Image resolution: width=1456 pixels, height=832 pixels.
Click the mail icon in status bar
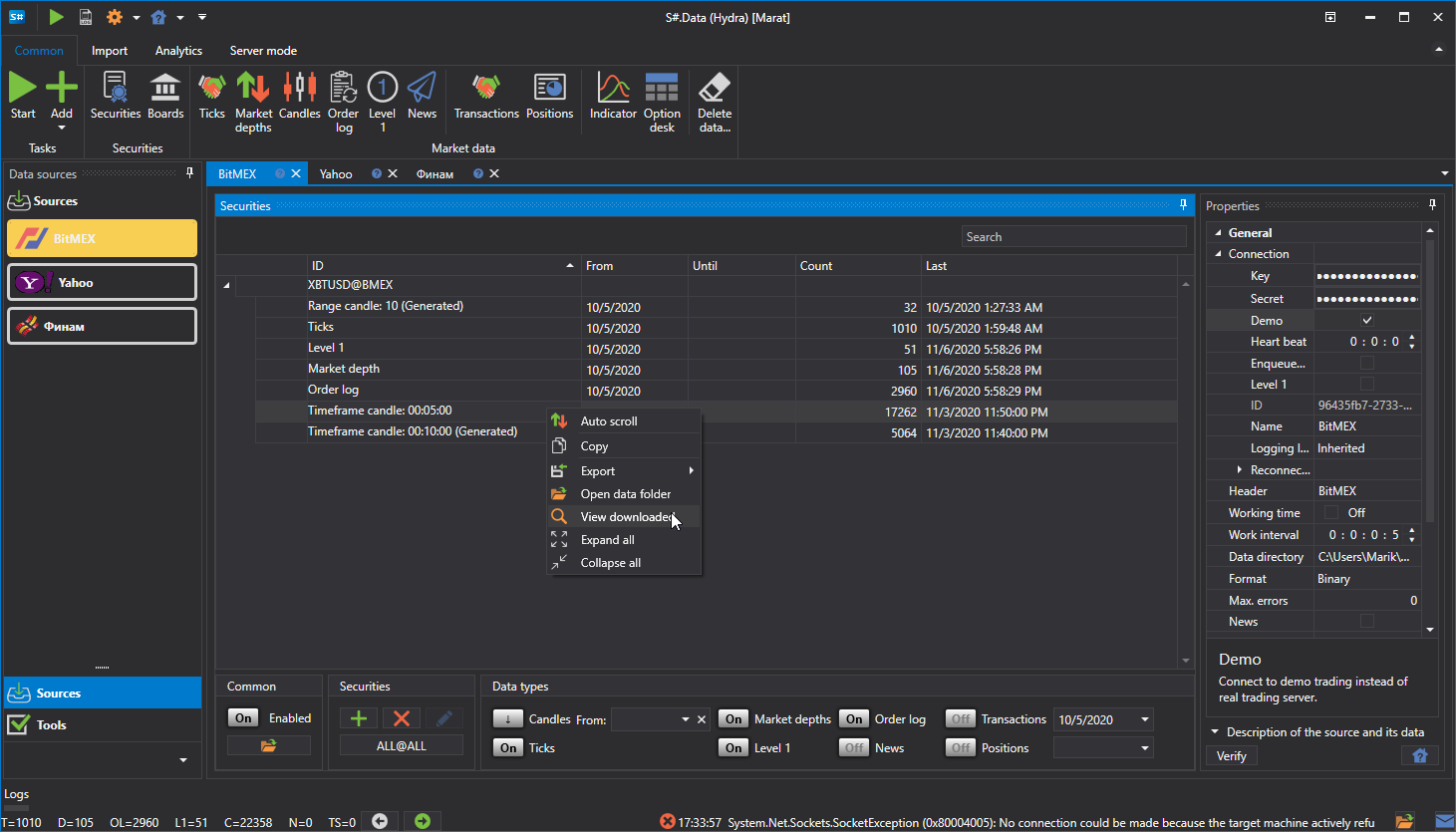[1444, 822]
